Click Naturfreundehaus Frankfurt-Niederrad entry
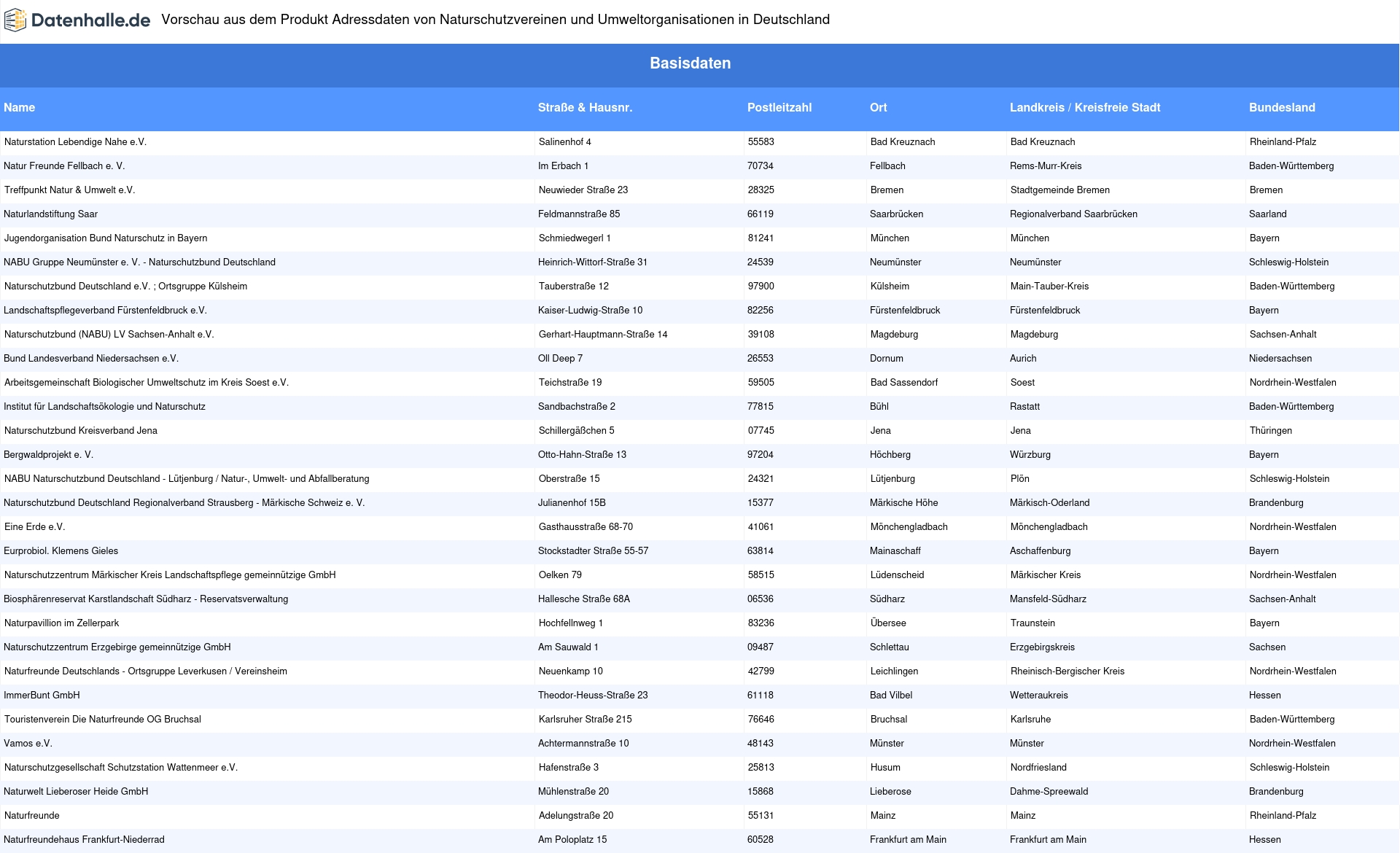 pos(84,840)
